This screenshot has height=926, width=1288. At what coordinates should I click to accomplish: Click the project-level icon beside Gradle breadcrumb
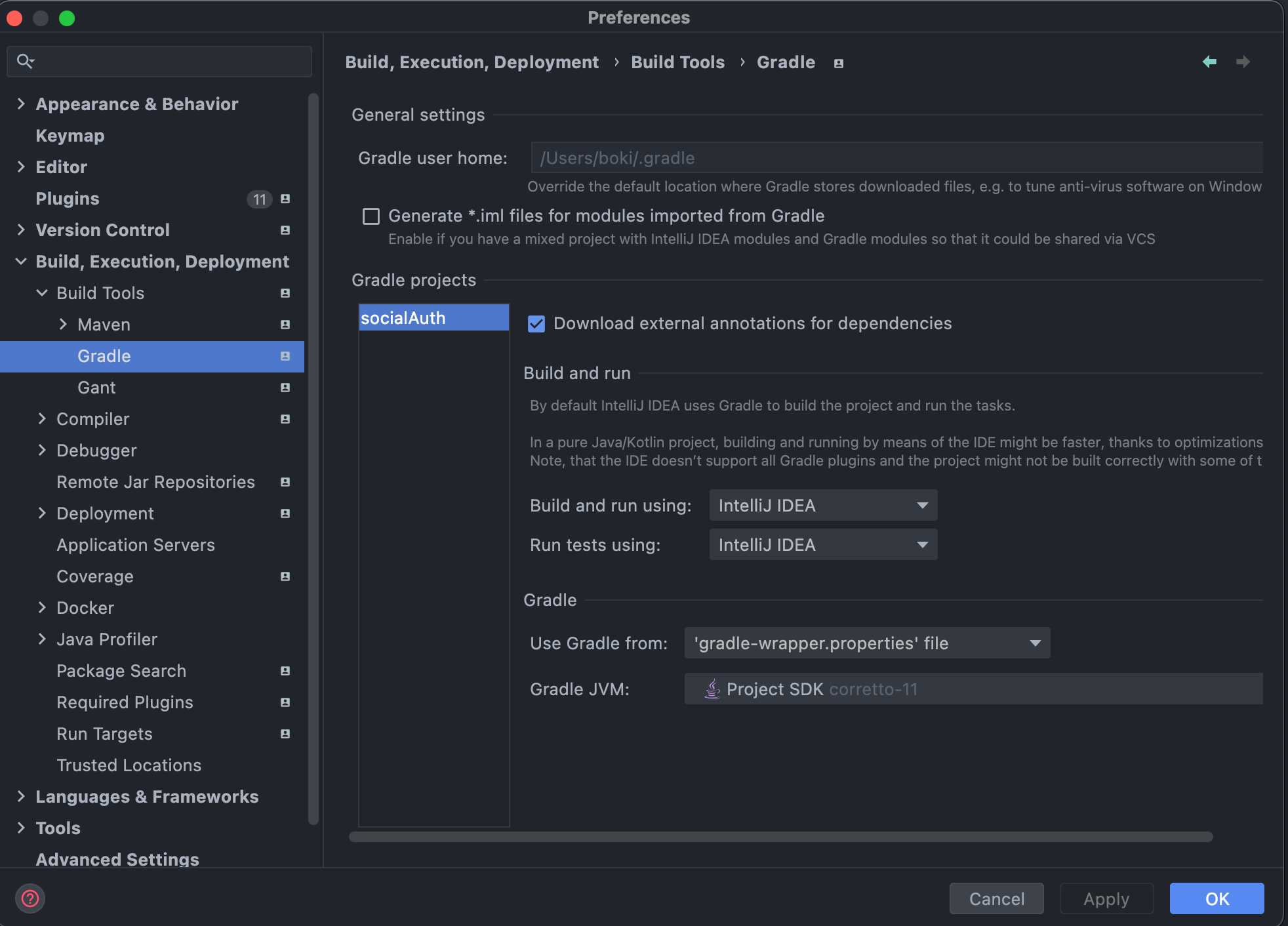[838, 64]
